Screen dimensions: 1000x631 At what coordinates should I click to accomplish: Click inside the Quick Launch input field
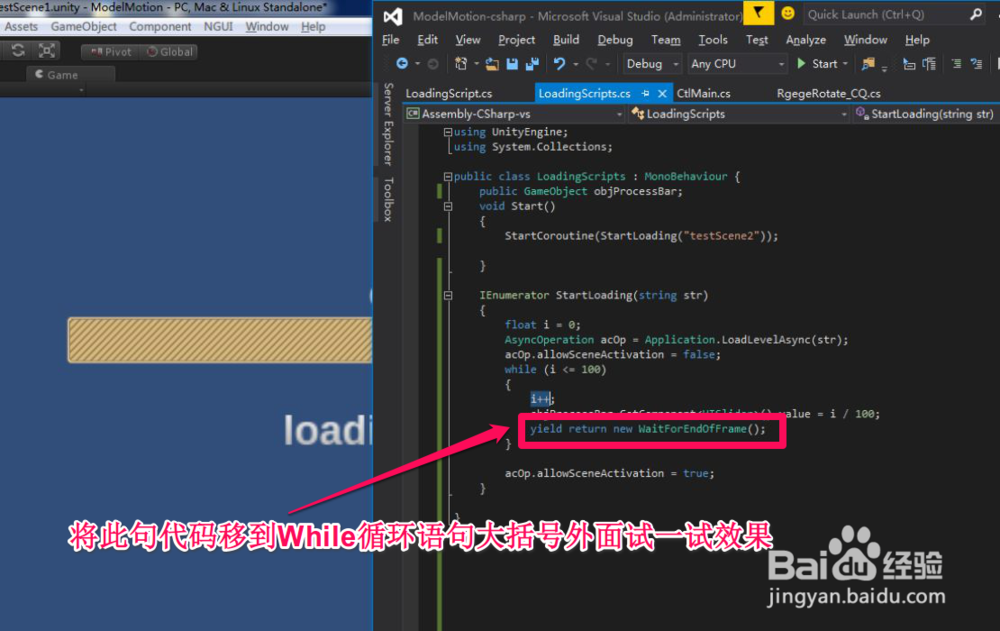click(880, 14)
